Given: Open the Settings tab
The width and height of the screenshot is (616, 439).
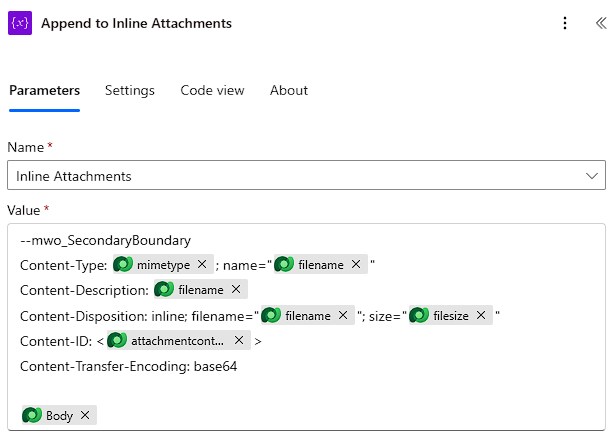Looking at the screenshot, I should [x=130, y=90].
